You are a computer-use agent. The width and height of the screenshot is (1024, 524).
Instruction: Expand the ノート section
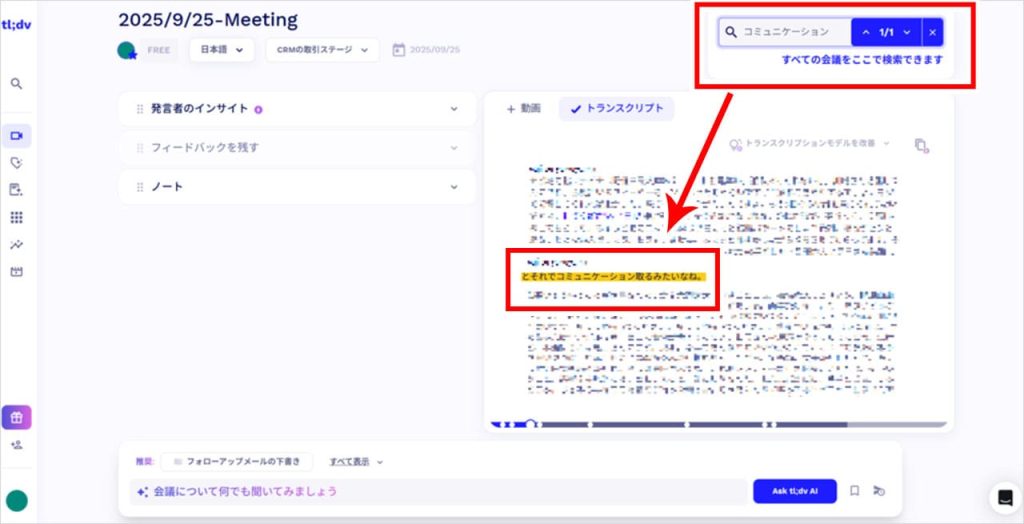[297, 187]
